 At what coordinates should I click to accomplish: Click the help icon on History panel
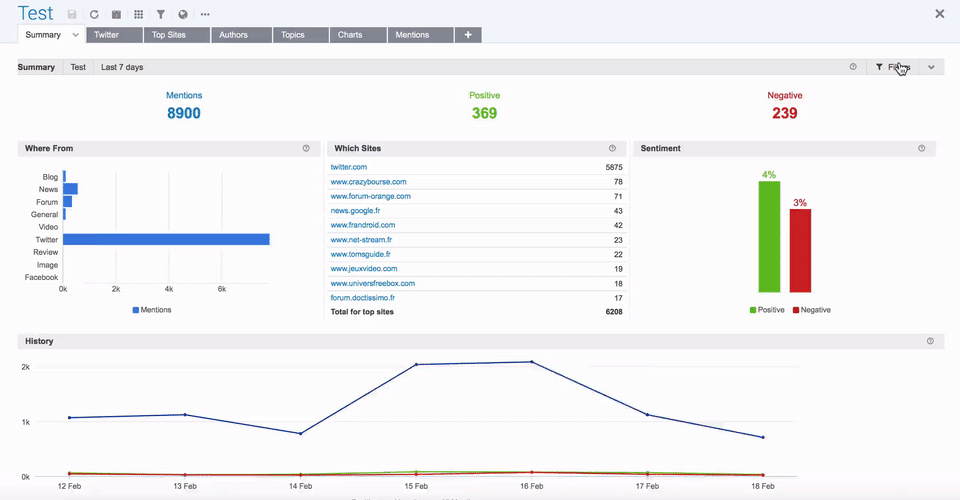click(930, 341)
